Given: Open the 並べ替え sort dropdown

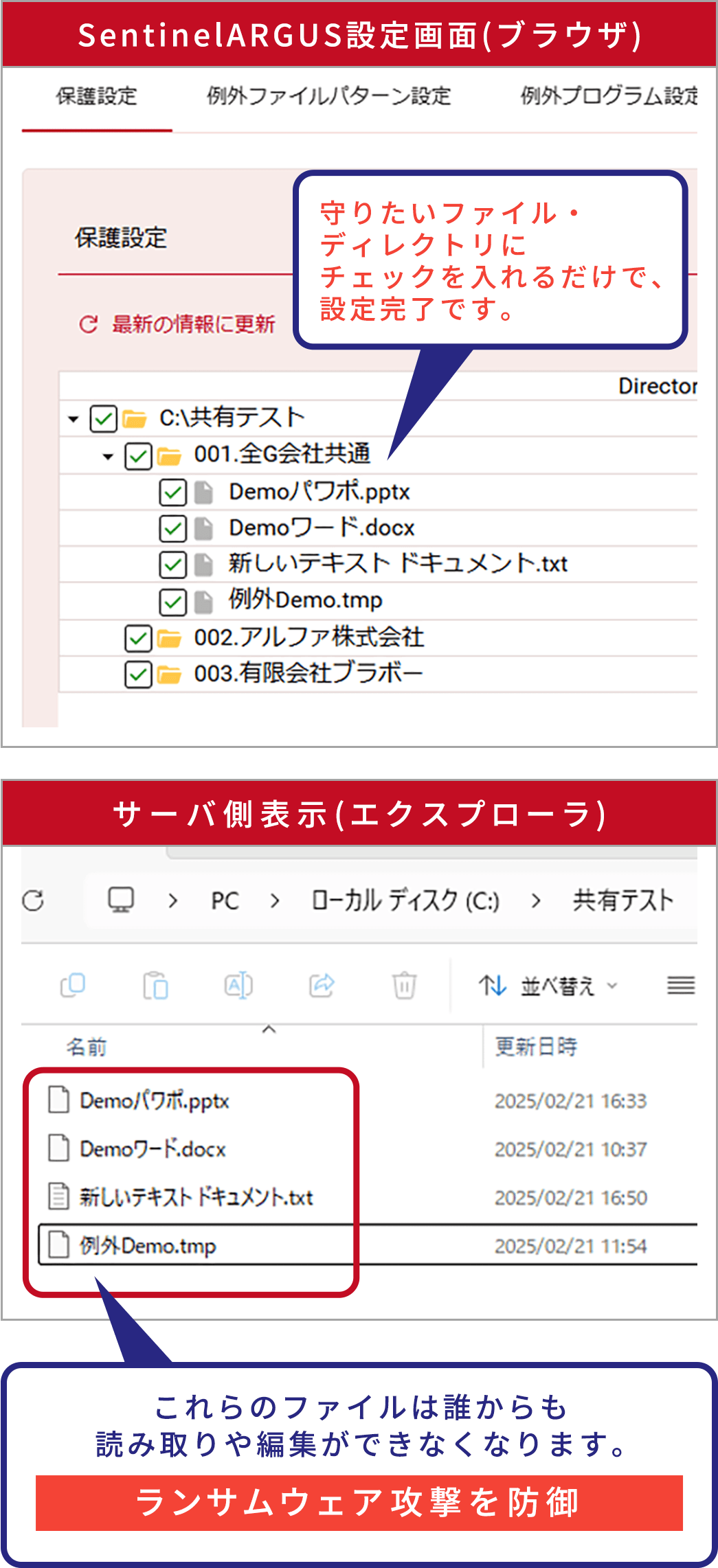Looking at the screenshot, I should (548, 986).
